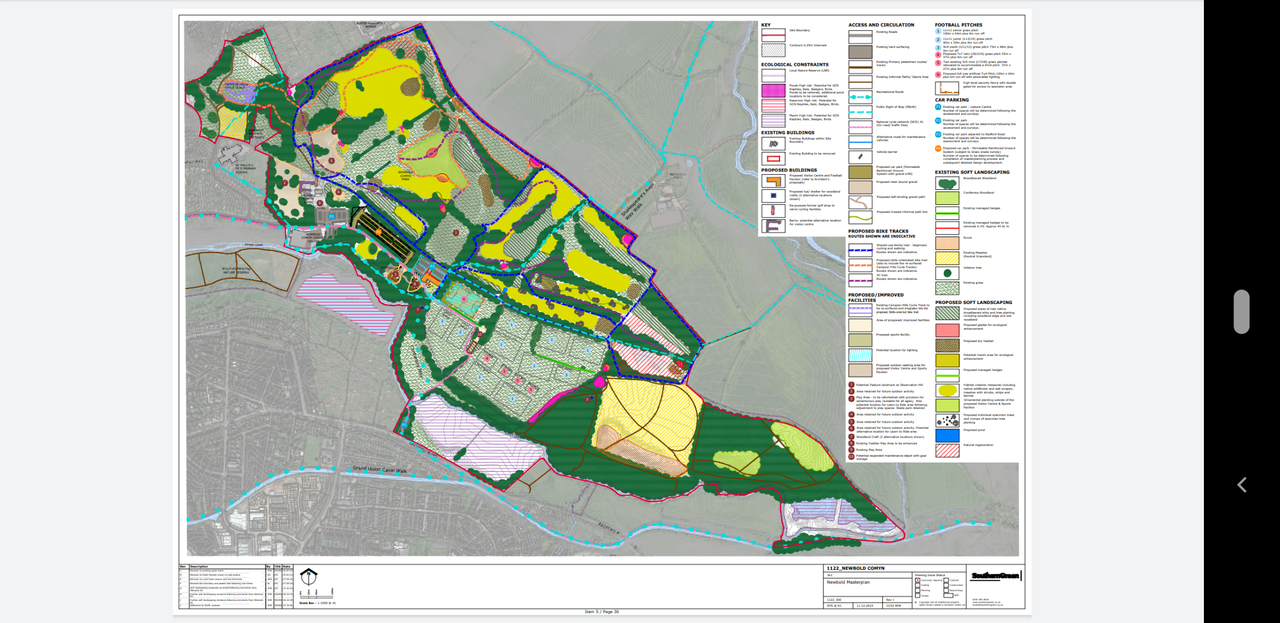Click 'EXISTING BUILDINGS' legend heading
Image resolution: width=1280 pixels, height=623 pixels.
tap(787, 132)
